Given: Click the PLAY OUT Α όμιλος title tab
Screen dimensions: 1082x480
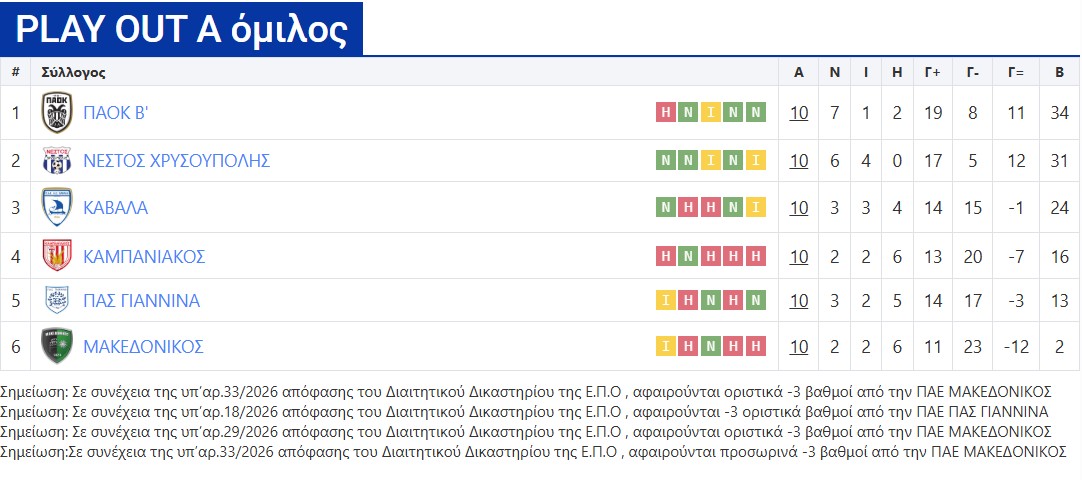Looking at the screenshot, I should (x=182, y=30).
